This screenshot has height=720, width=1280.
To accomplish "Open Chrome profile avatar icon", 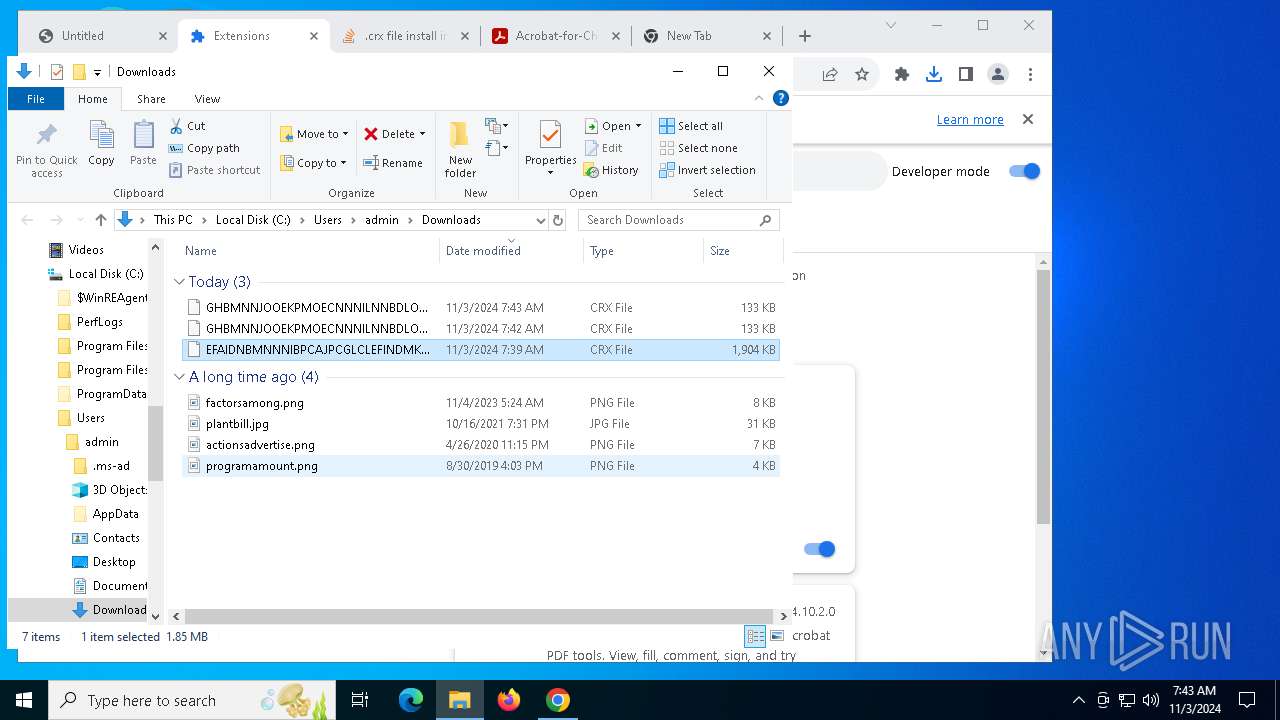I will (998, 74).
